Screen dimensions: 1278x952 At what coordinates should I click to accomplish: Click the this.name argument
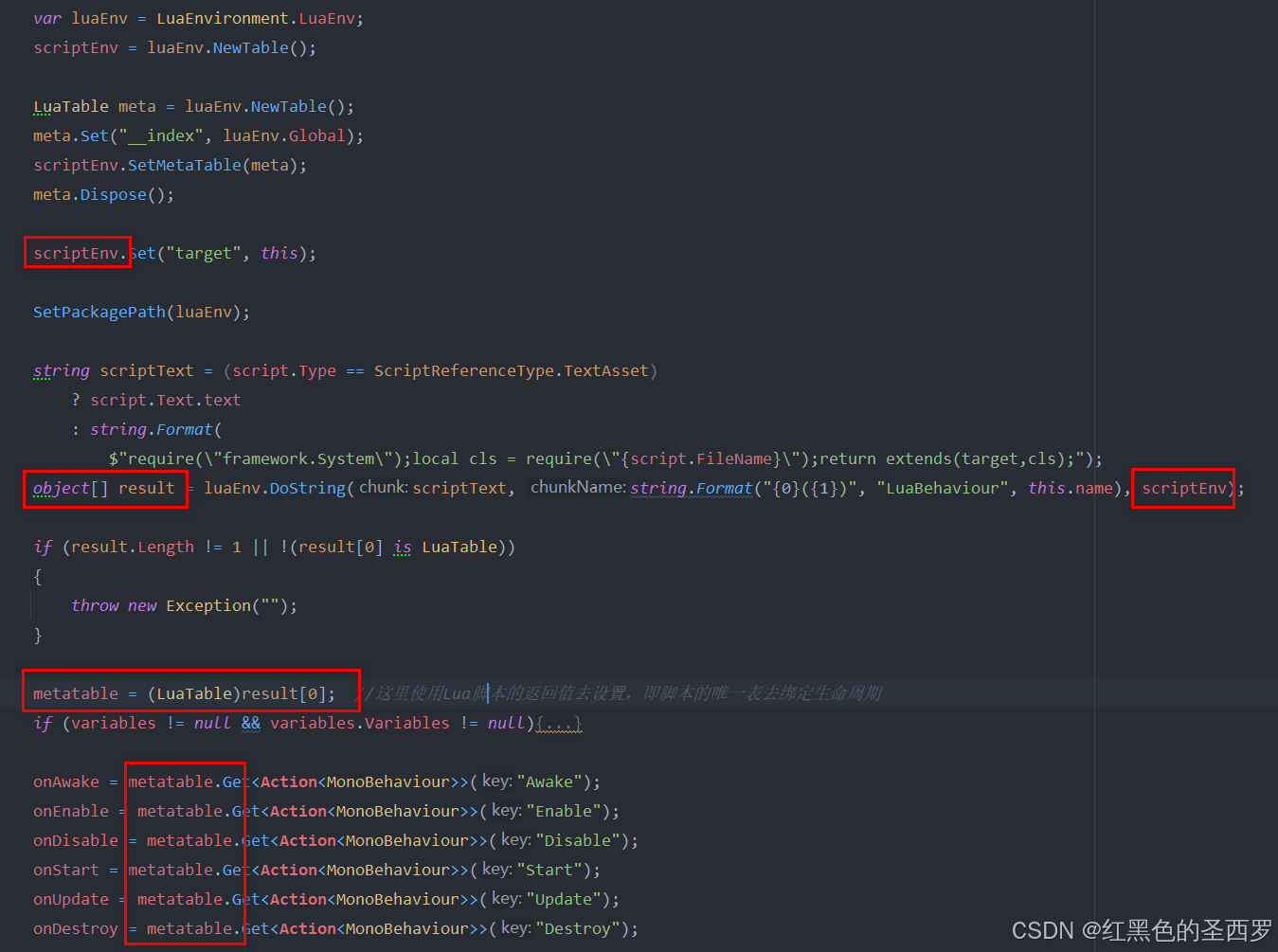point(1071,489)
